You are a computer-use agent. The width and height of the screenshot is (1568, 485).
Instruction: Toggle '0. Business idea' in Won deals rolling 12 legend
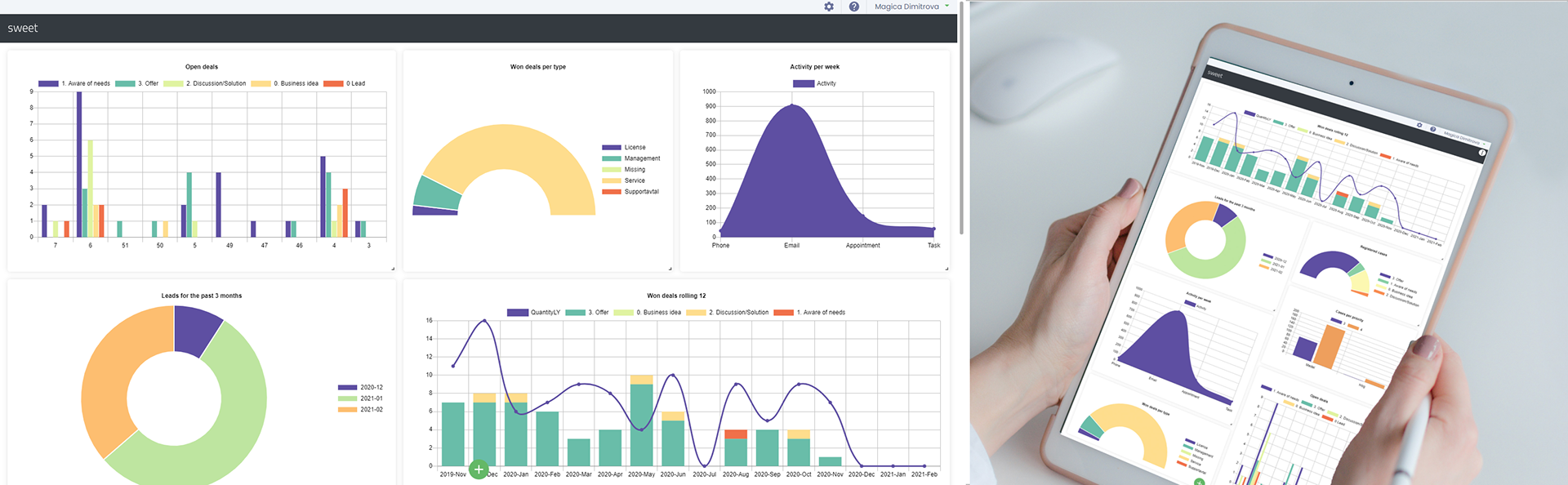(x=648, y=312)
